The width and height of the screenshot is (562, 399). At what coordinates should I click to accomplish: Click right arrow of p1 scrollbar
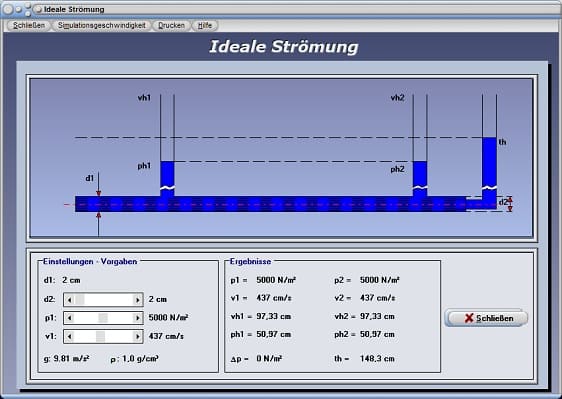[138, 318]
